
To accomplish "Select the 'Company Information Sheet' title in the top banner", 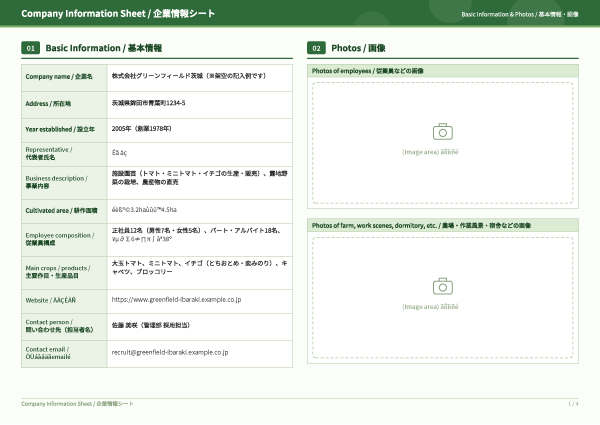I will pos(118,14).
